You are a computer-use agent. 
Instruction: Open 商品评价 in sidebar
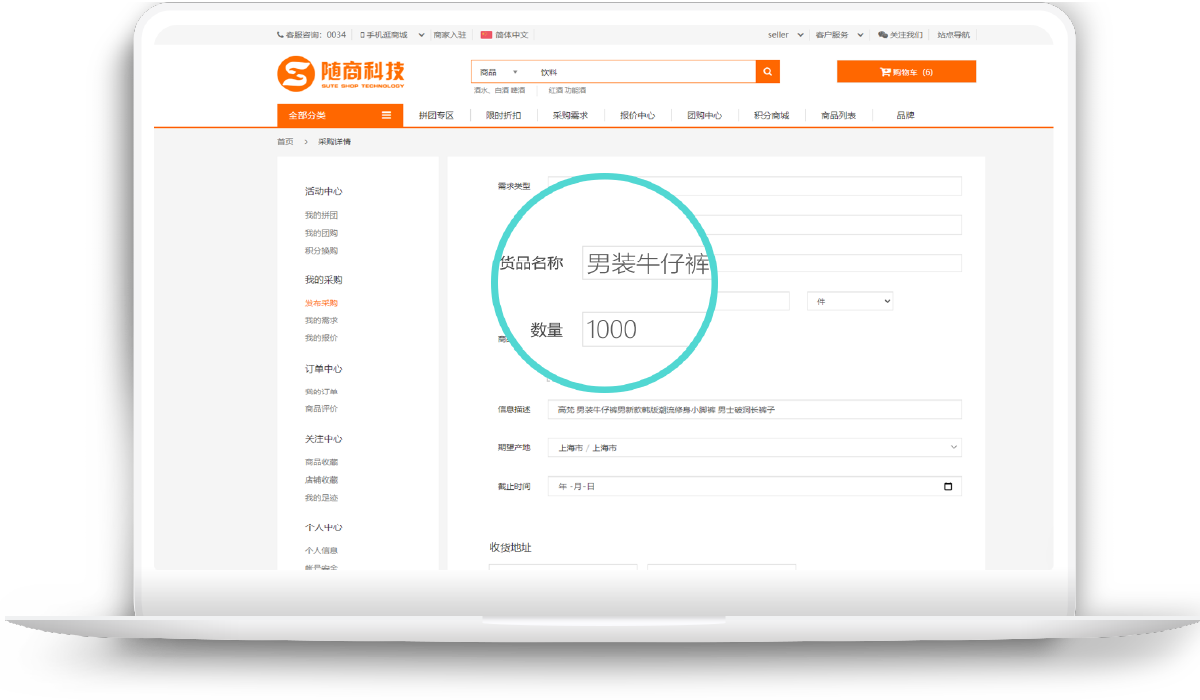[321, 409]
